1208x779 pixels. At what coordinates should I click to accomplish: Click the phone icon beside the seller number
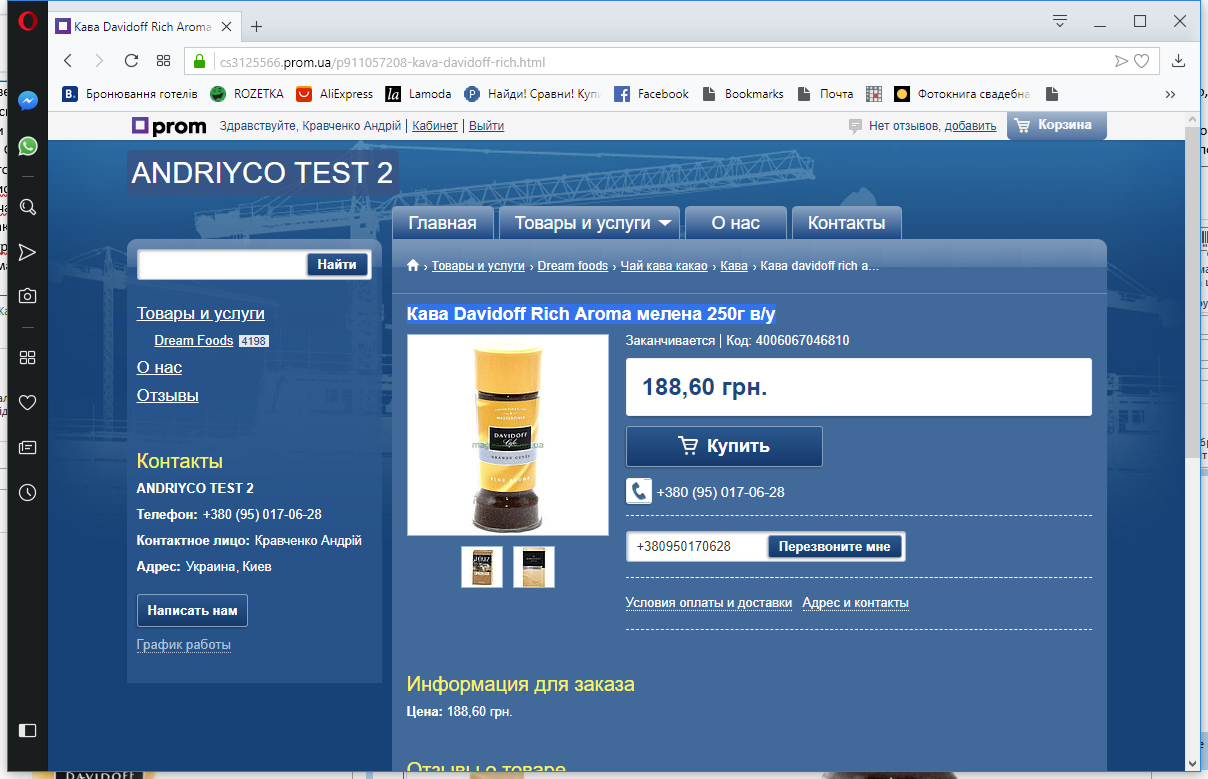click(x=639, y=491)
